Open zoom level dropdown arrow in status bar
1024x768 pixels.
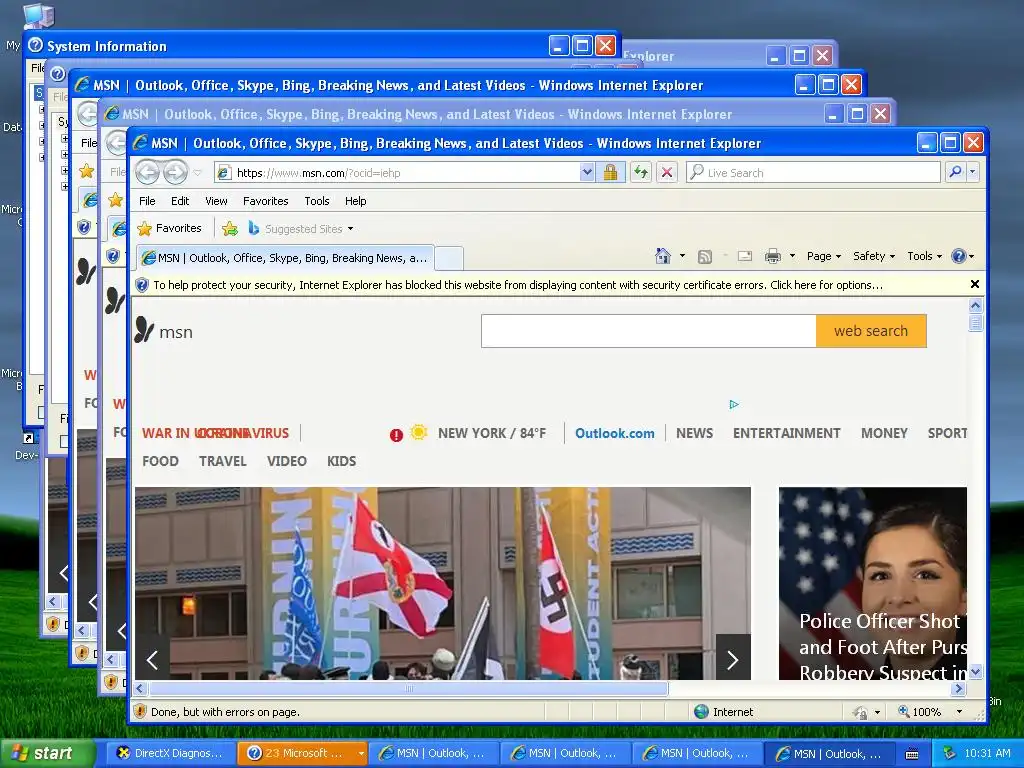tap(959, 711)
